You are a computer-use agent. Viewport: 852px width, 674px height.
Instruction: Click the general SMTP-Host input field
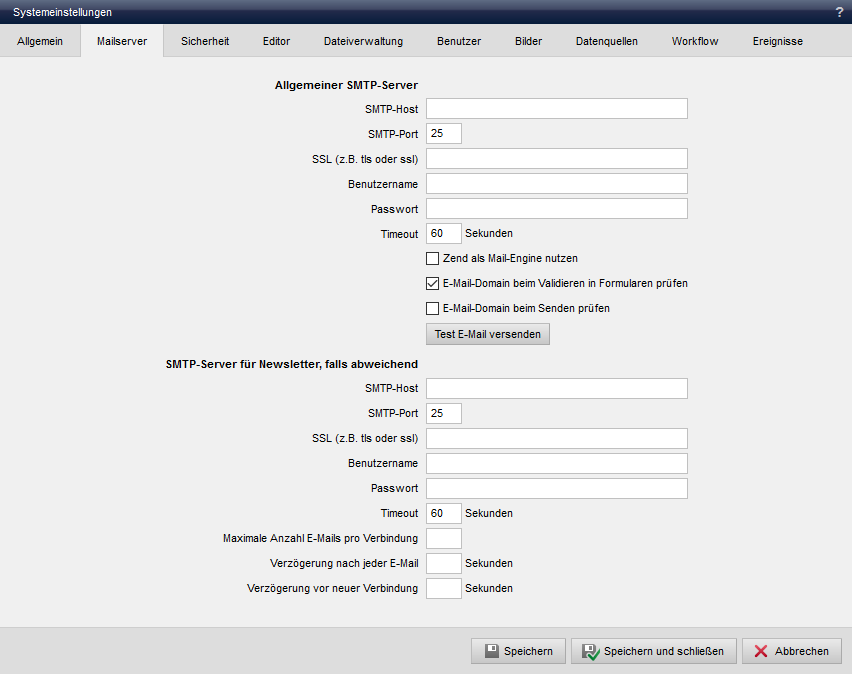[556, 109]
